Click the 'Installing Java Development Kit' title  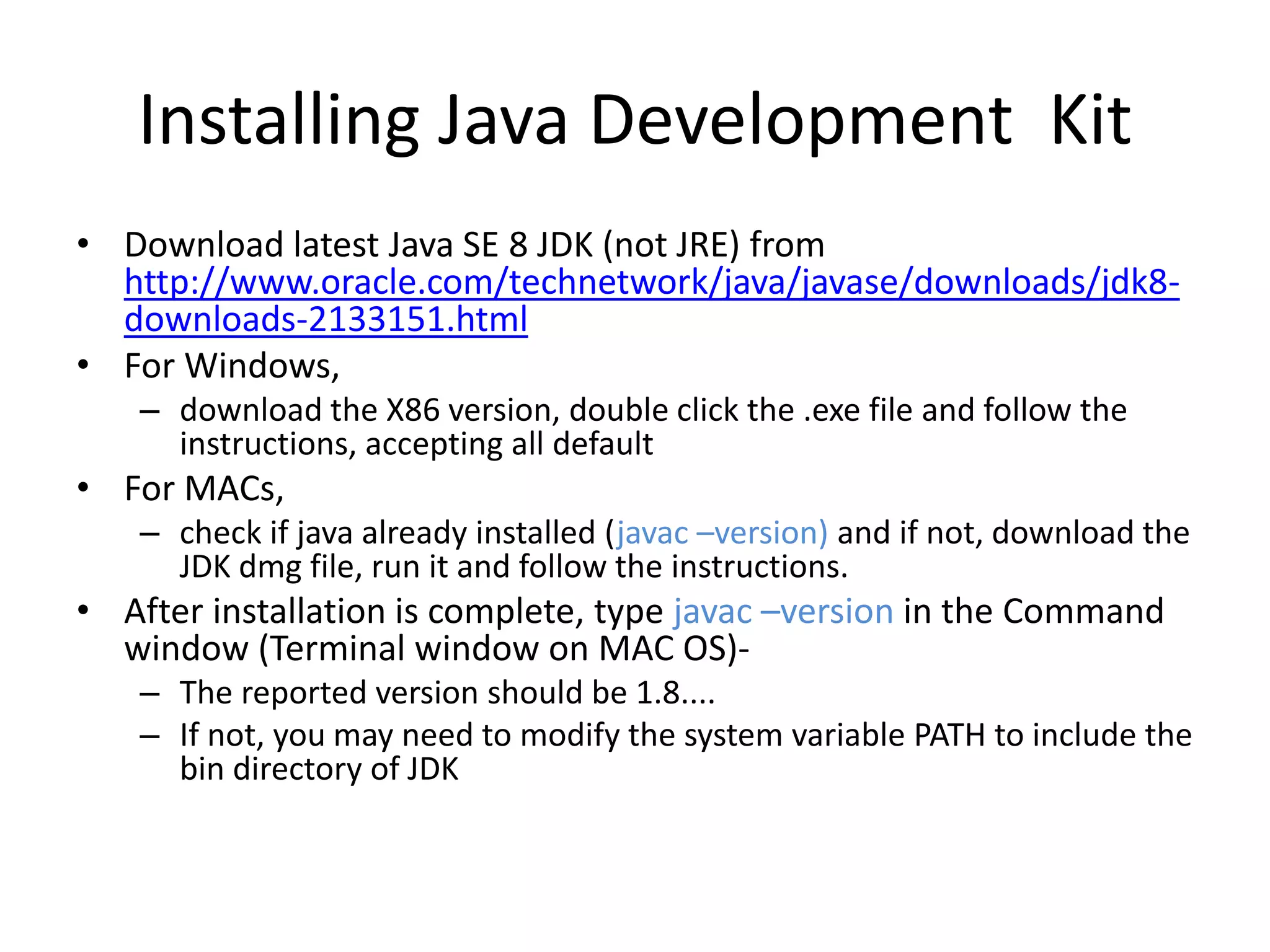[x=635, y=120]
